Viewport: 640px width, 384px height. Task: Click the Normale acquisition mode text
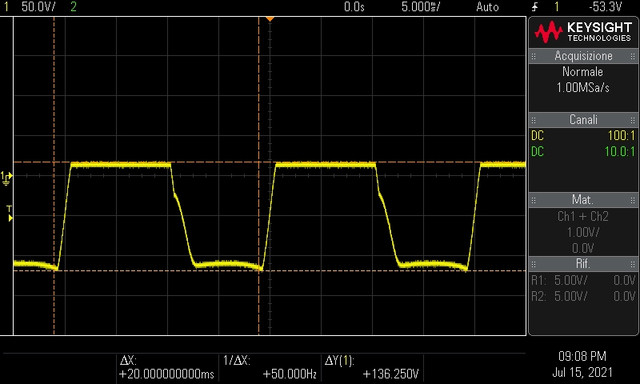tap(582, 72)
